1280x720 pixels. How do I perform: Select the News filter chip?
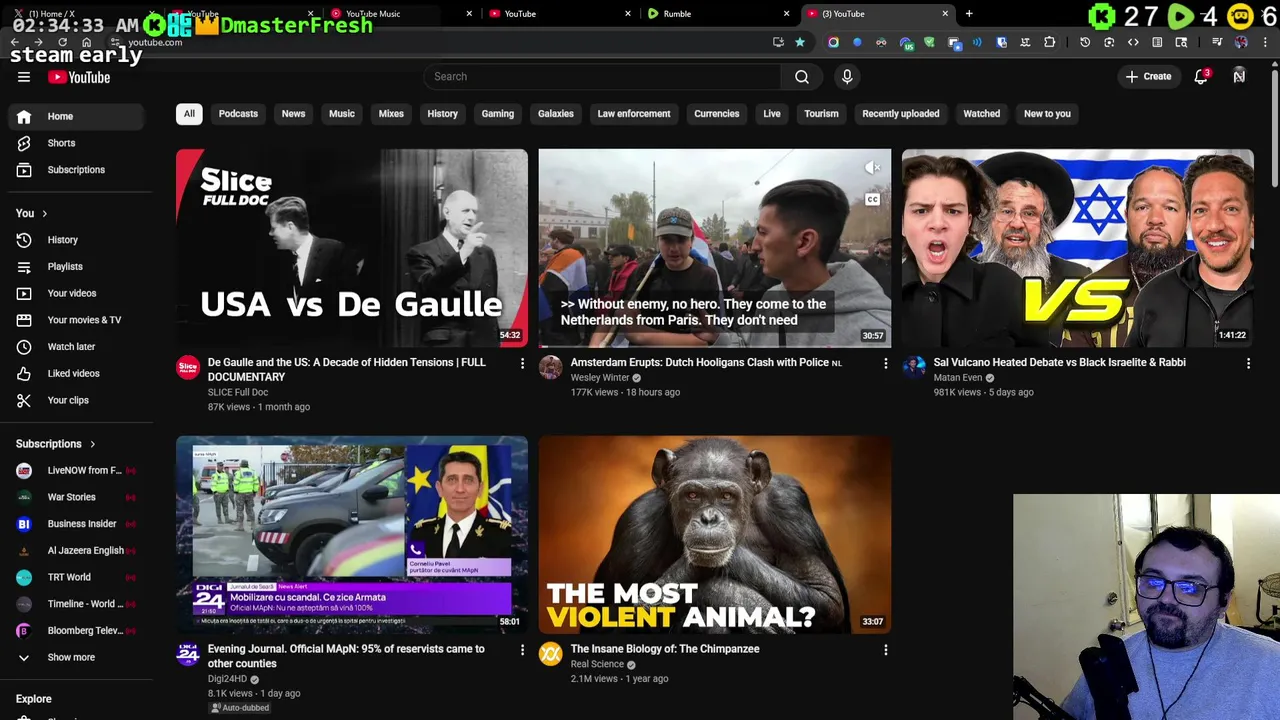pyautogui.click(x=293, y=114)
